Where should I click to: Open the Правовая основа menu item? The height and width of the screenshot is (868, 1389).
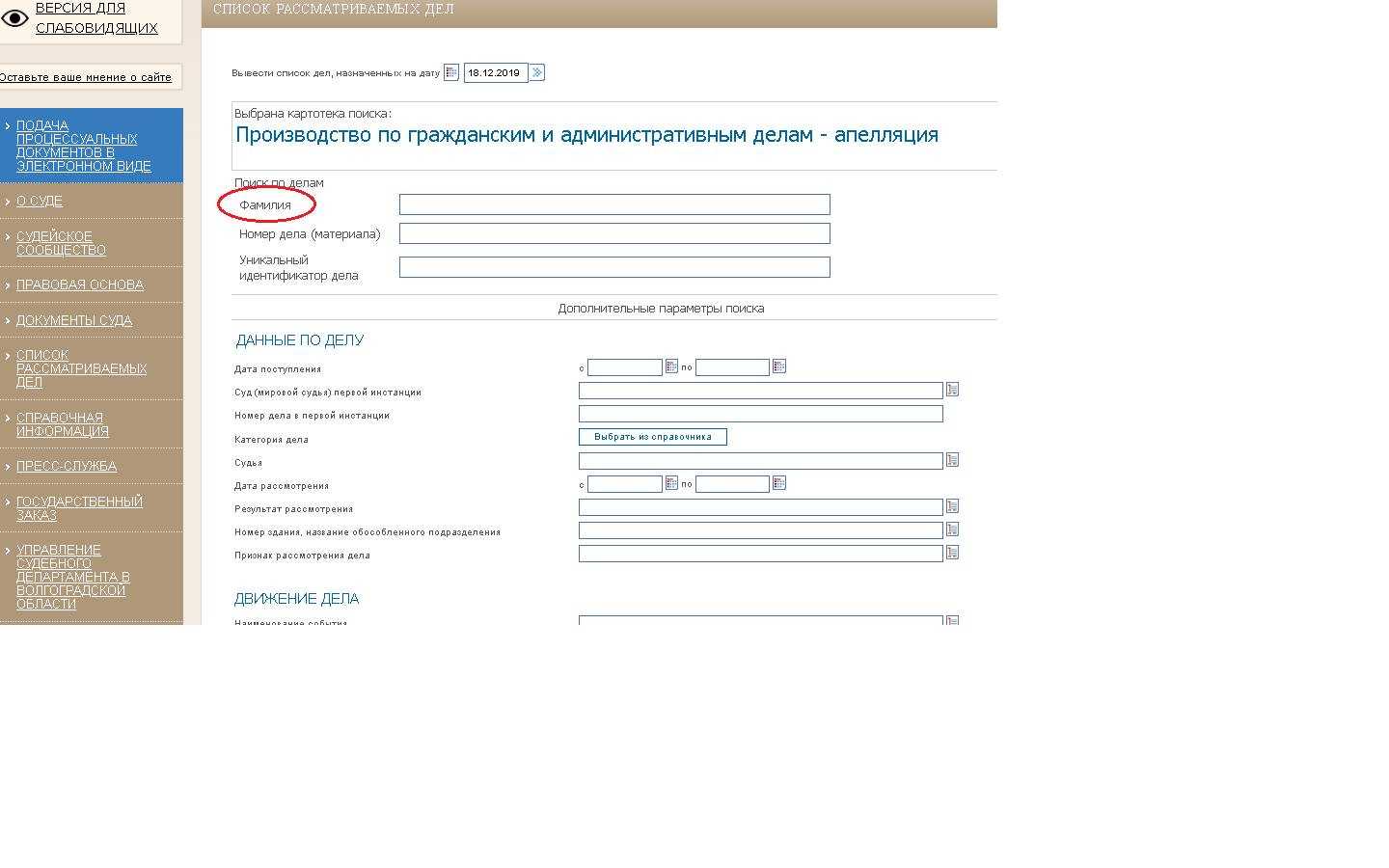(80, 285)
